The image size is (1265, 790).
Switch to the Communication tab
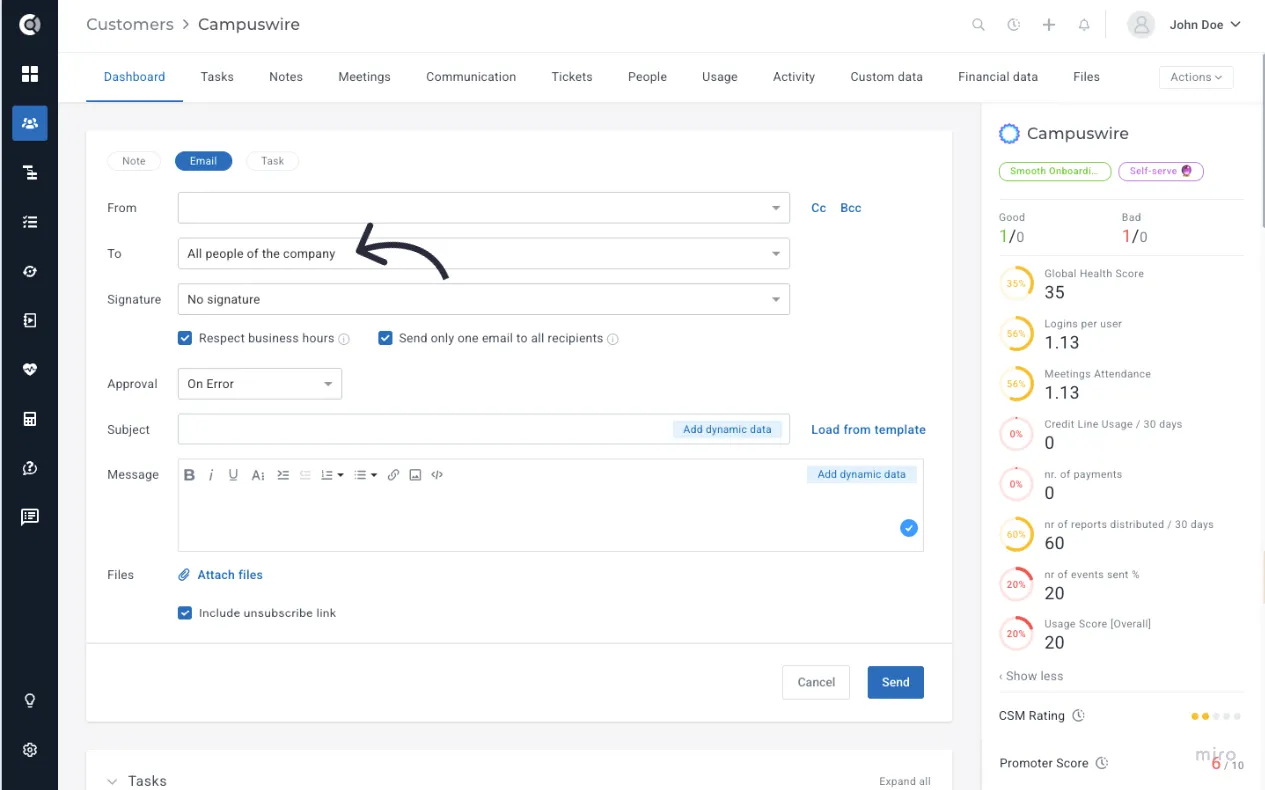tap(471, 77)
